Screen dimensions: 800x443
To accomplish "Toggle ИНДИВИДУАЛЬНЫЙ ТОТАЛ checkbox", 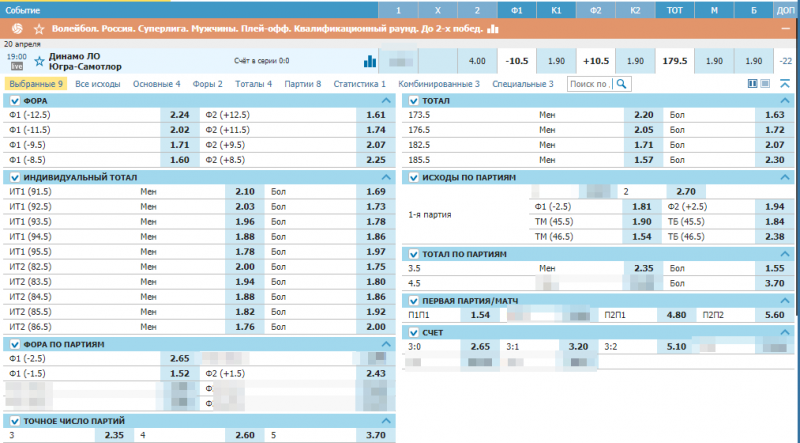I will click(x=14, y=177).
